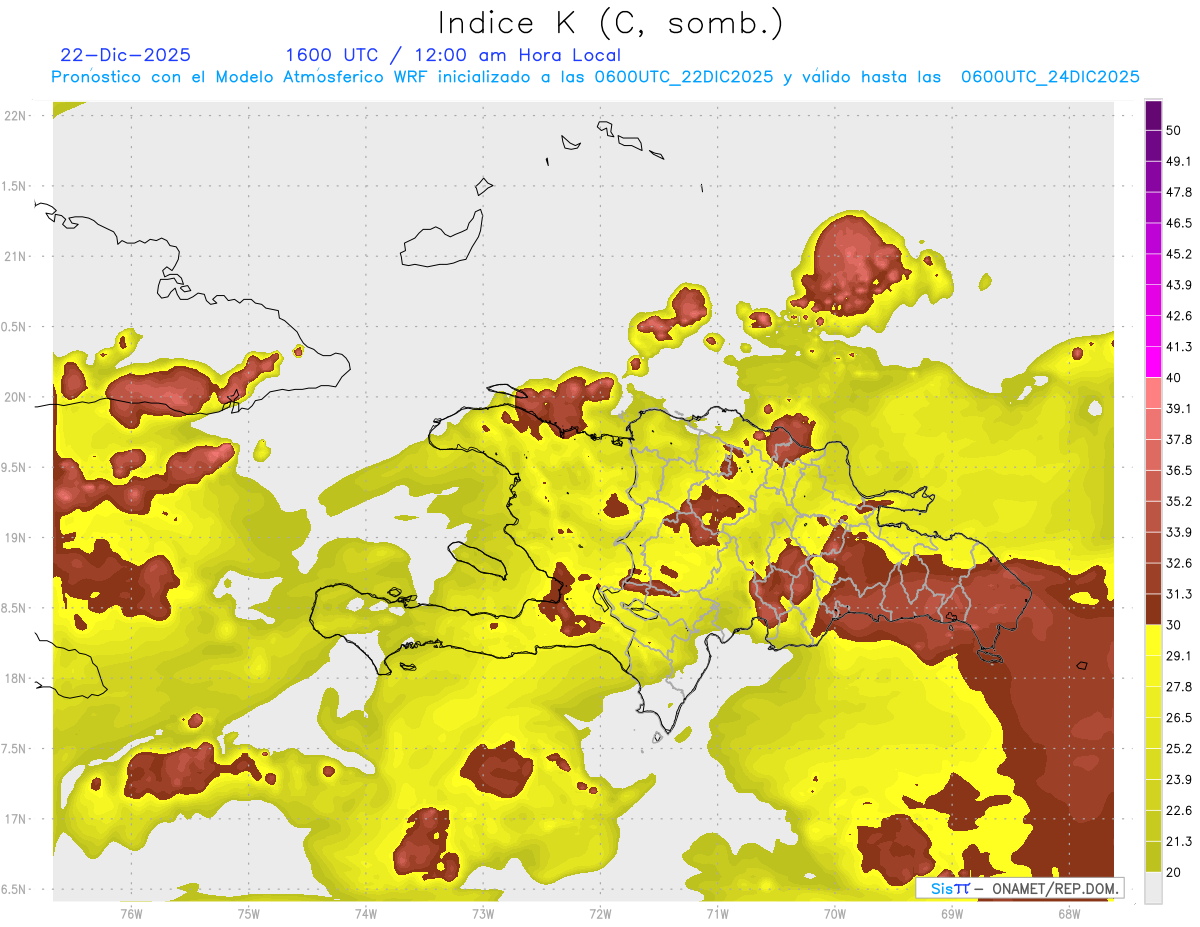Click the 22N latitude label
Viewport: 1200px width, 927px height.
coord(16,116)
